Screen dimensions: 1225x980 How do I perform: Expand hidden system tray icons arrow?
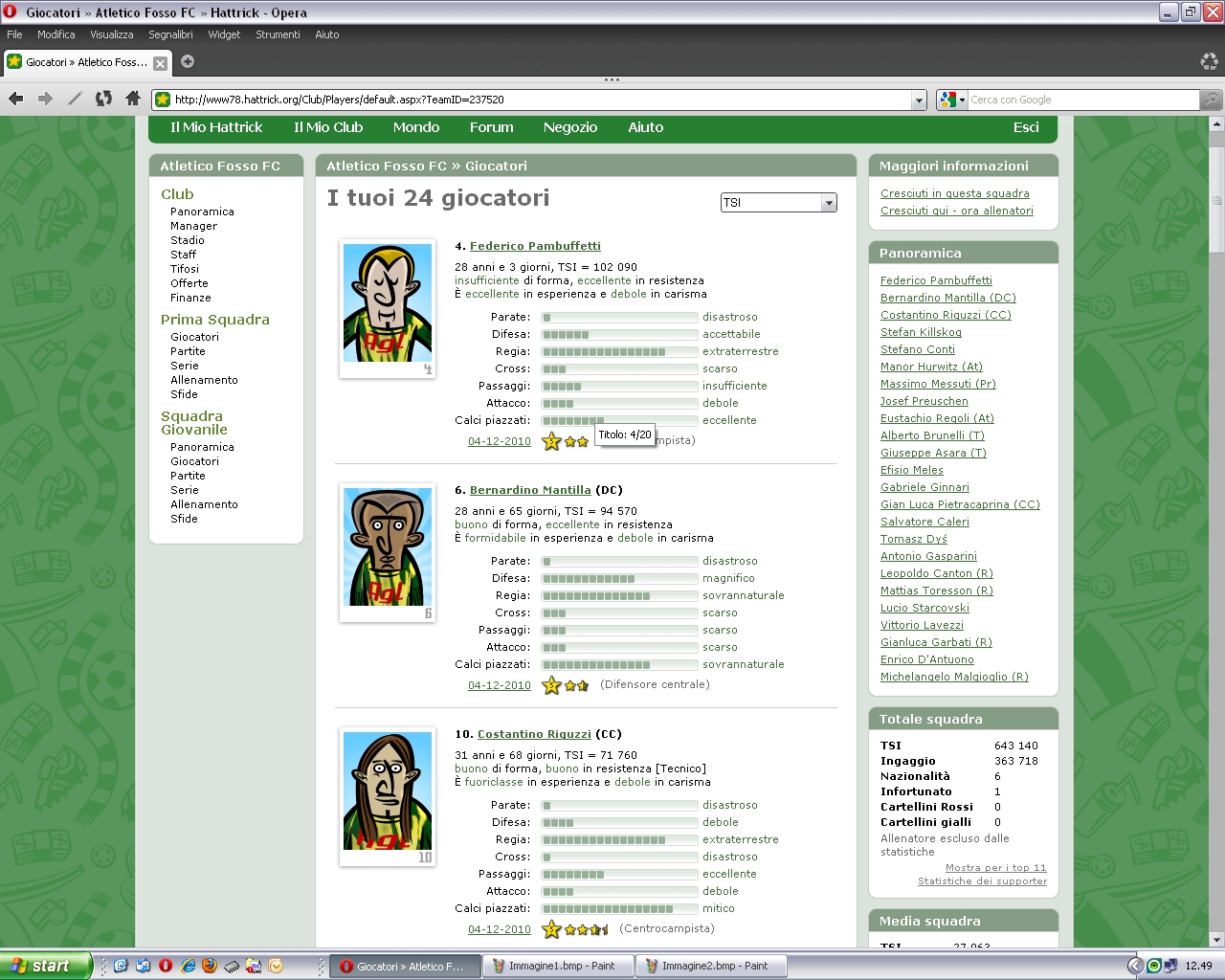[x=1135, y=966]
